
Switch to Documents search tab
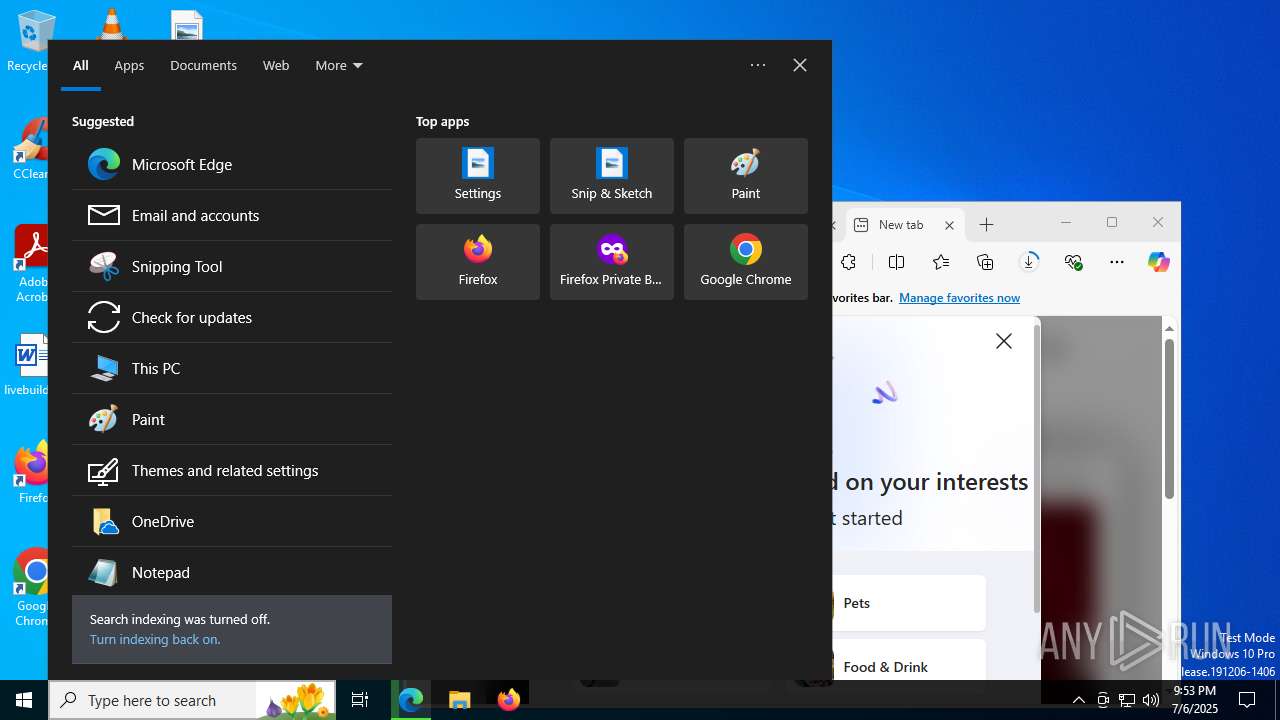coord(203,65)
